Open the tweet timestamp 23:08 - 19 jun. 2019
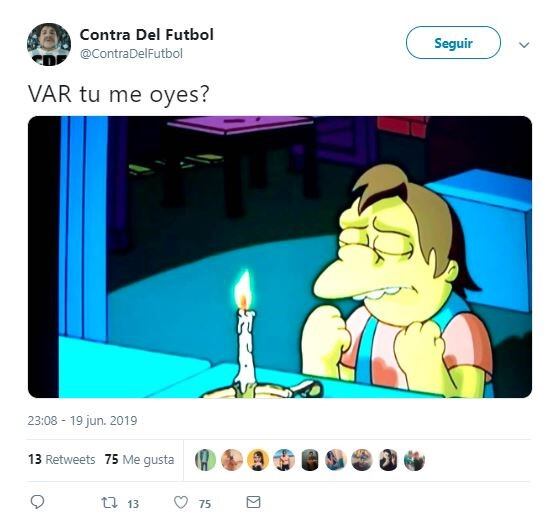 tap(82, 421)
